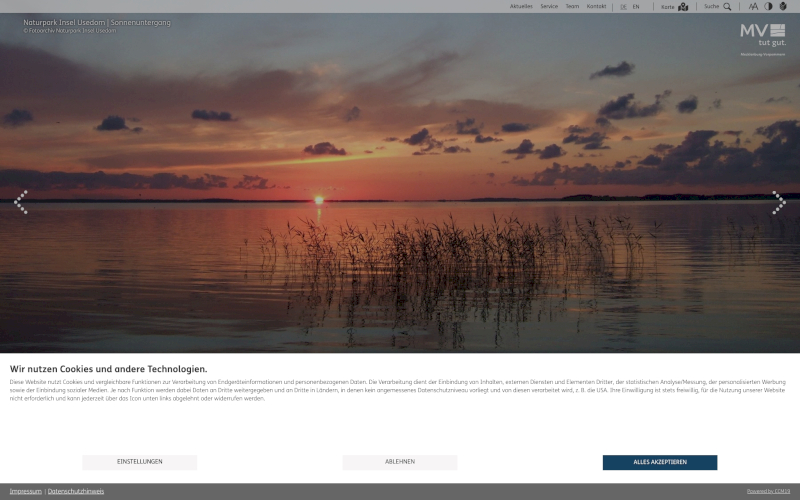This screenshot has height=500, width=800.
Task: Open the Impressum link
Action: 26,491
